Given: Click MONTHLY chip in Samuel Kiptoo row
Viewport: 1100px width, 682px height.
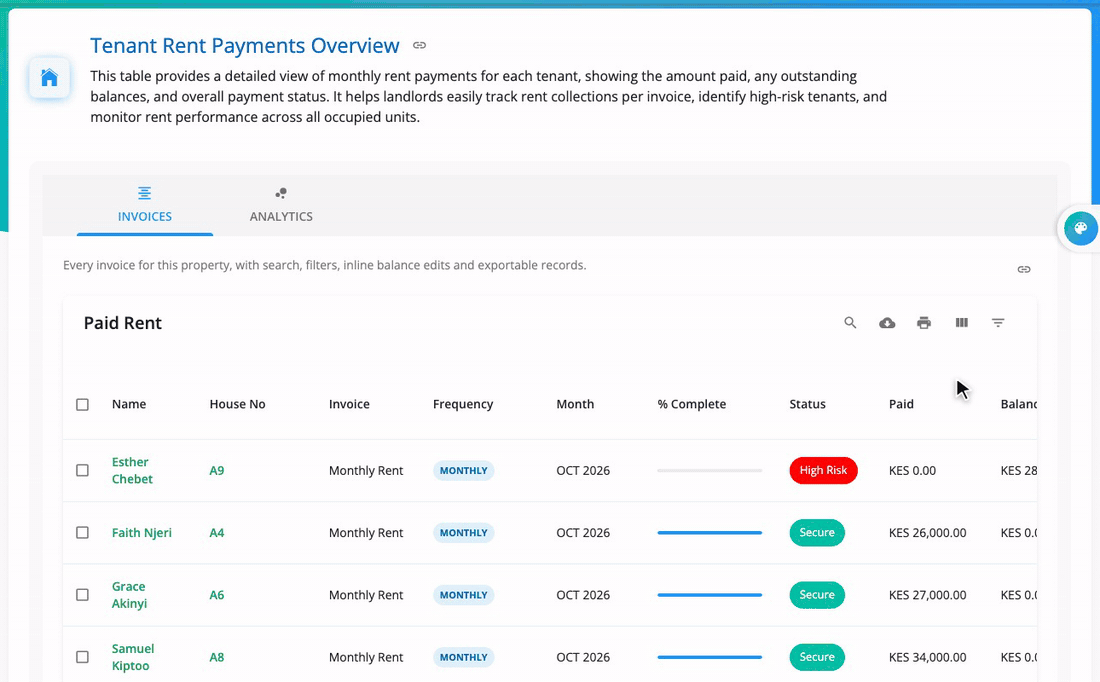Looking at the screenshot, I should [464, 657].
